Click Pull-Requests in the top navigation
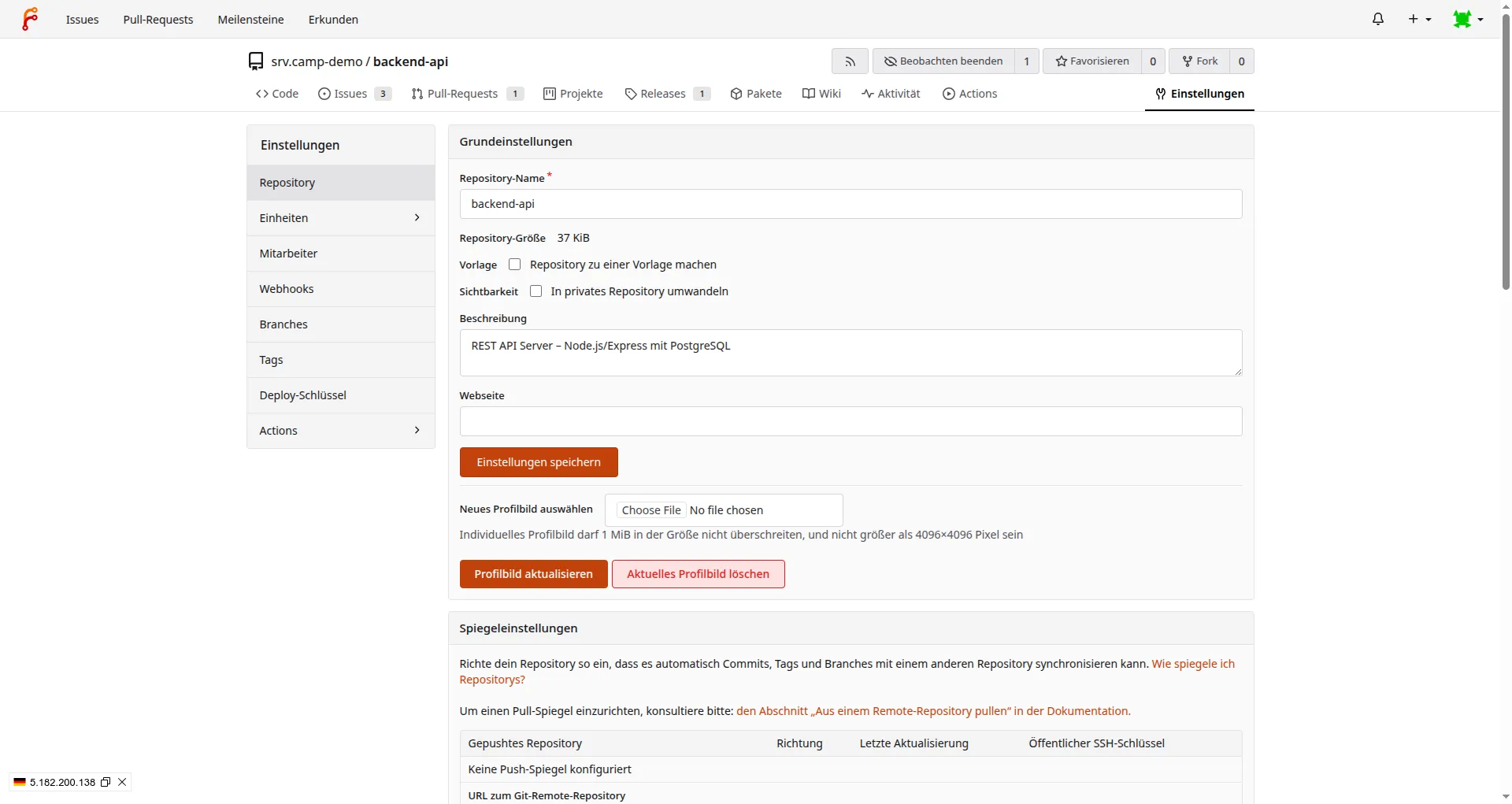Screen dimensions: 1512x804 point(158,20)
